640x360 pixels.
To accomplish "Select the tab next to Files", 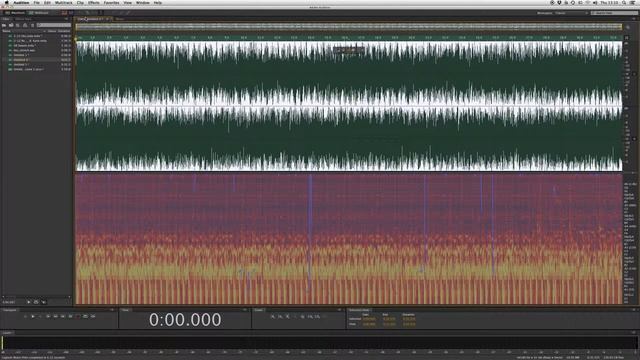I will (23, 19).
